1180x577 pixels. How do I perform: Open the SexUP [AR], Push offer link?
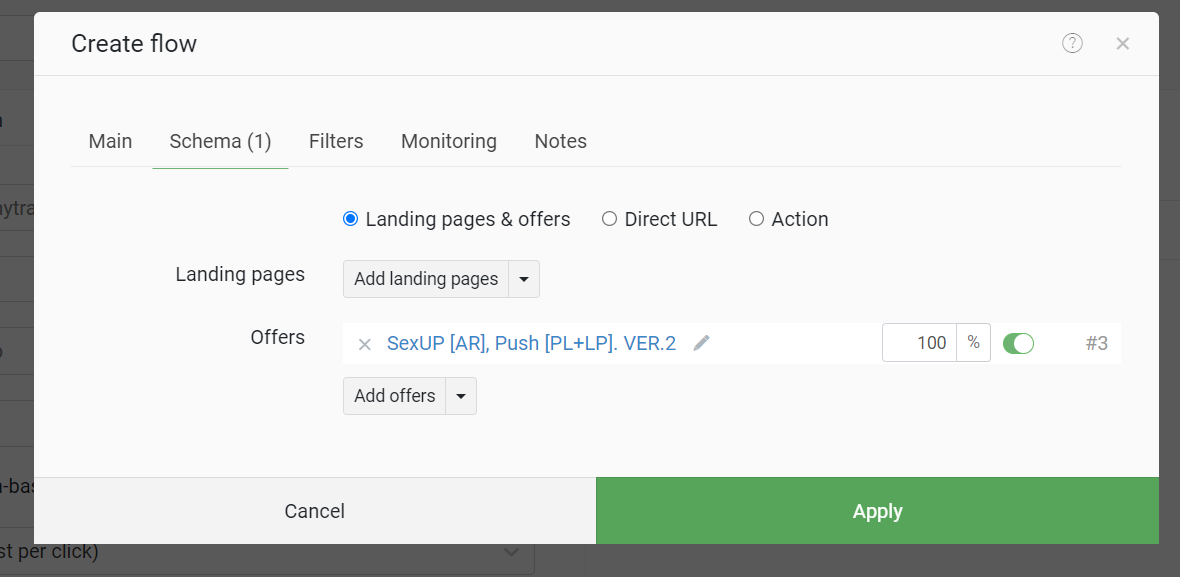point(531,343)
